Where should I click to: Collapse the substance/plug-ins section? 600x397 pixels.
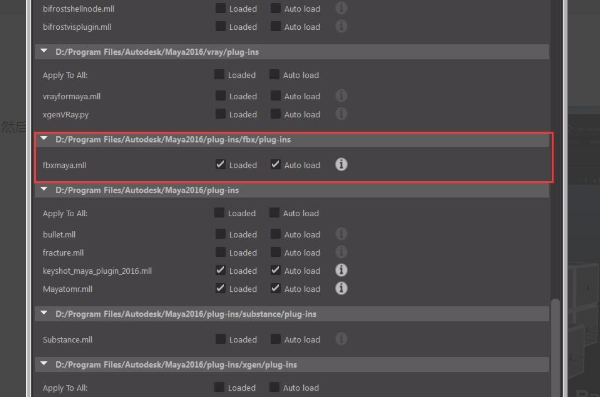click(44, 313)
